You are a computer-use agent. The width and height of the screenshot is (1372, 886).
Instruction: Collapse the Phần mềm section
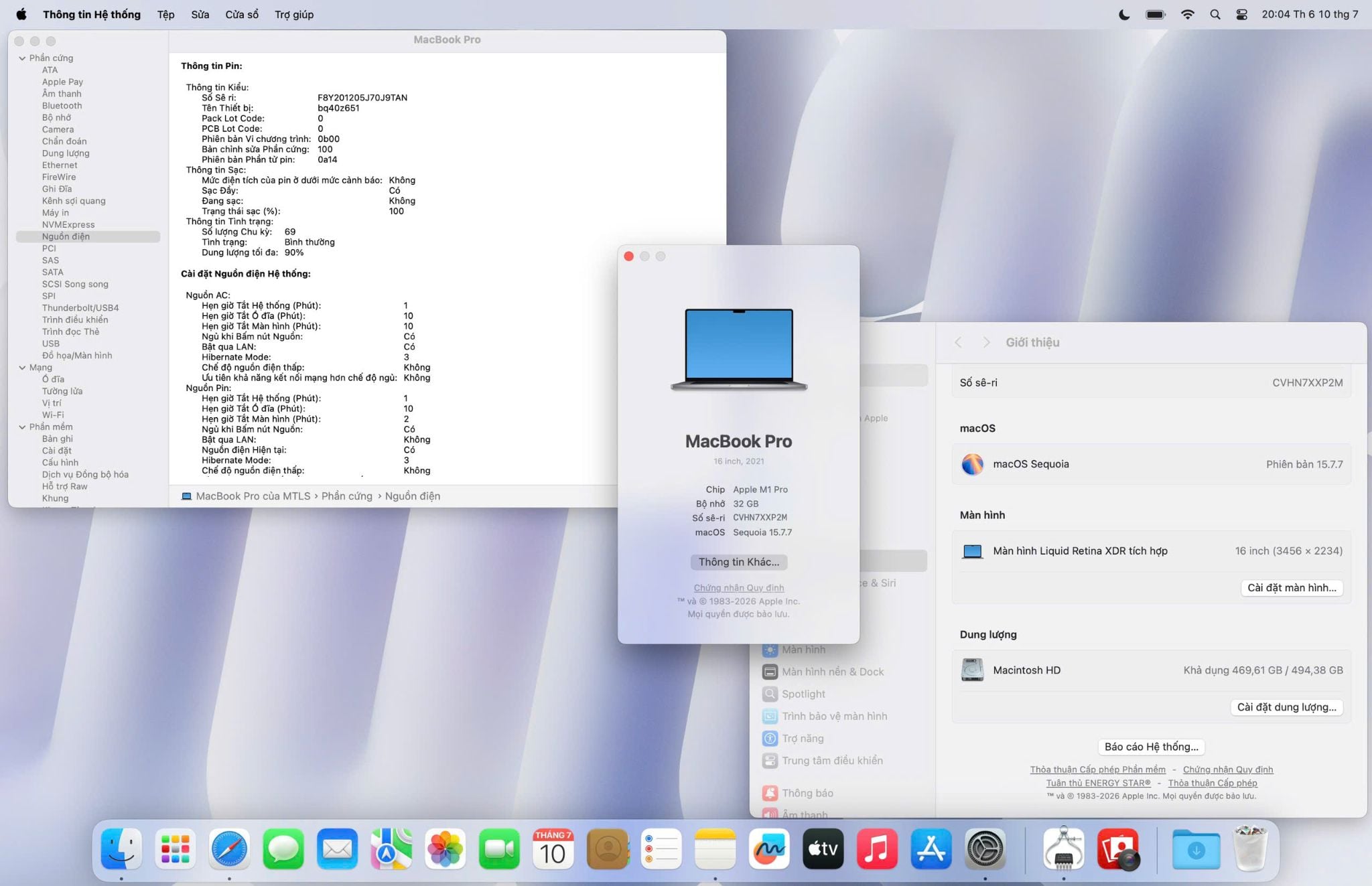22,427
